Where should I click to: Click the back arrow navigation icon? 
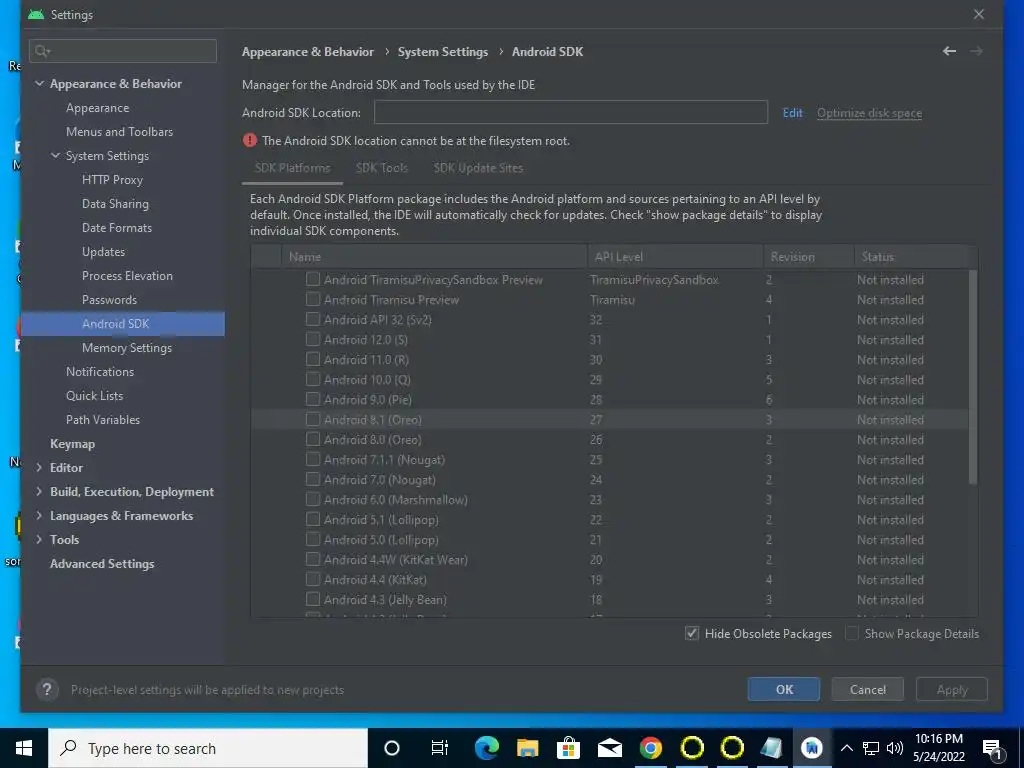tap(949, 51)
